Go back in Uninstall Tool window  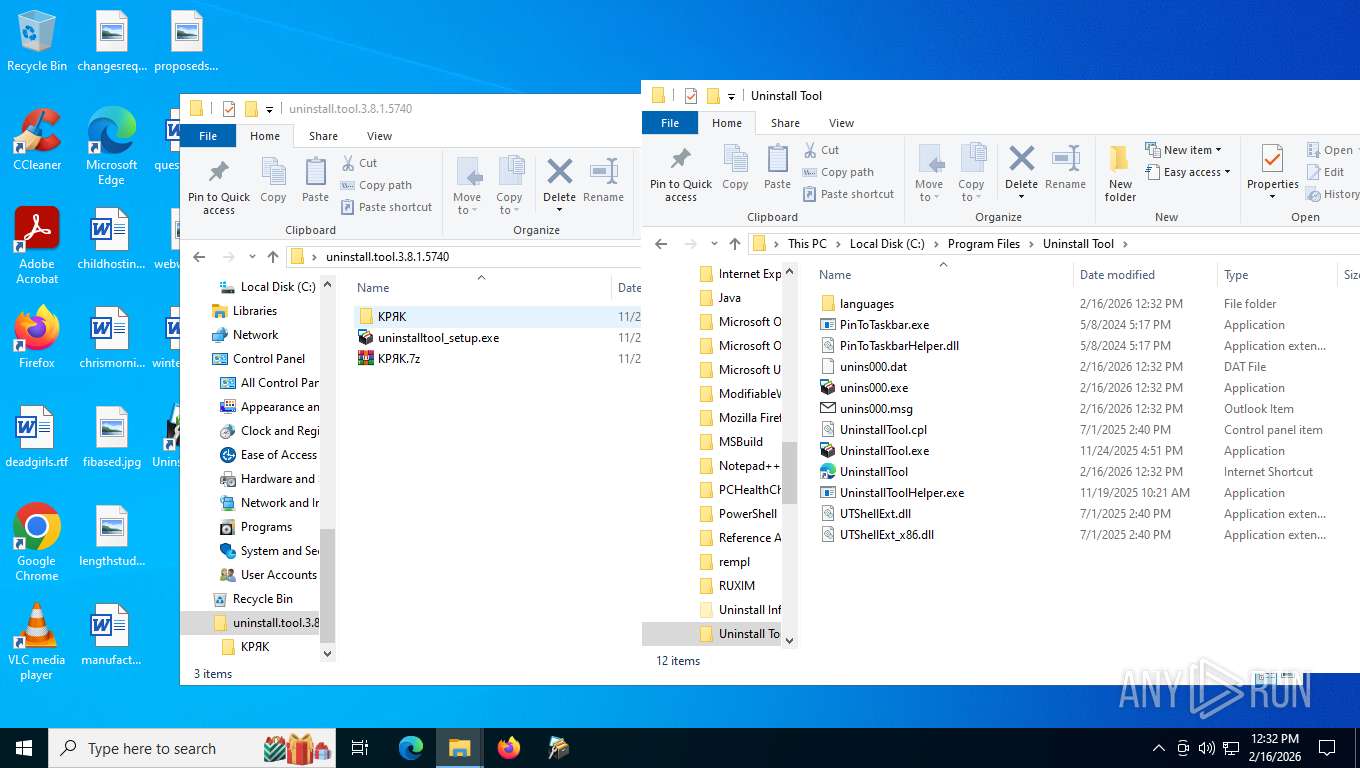click(661, 244)
